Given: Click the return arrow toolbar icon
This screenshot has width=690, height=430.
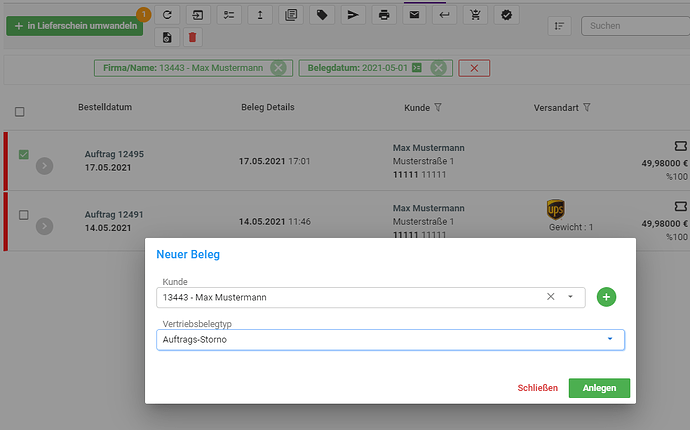Looking at the screenshot, I should click(x=444, y=15).
